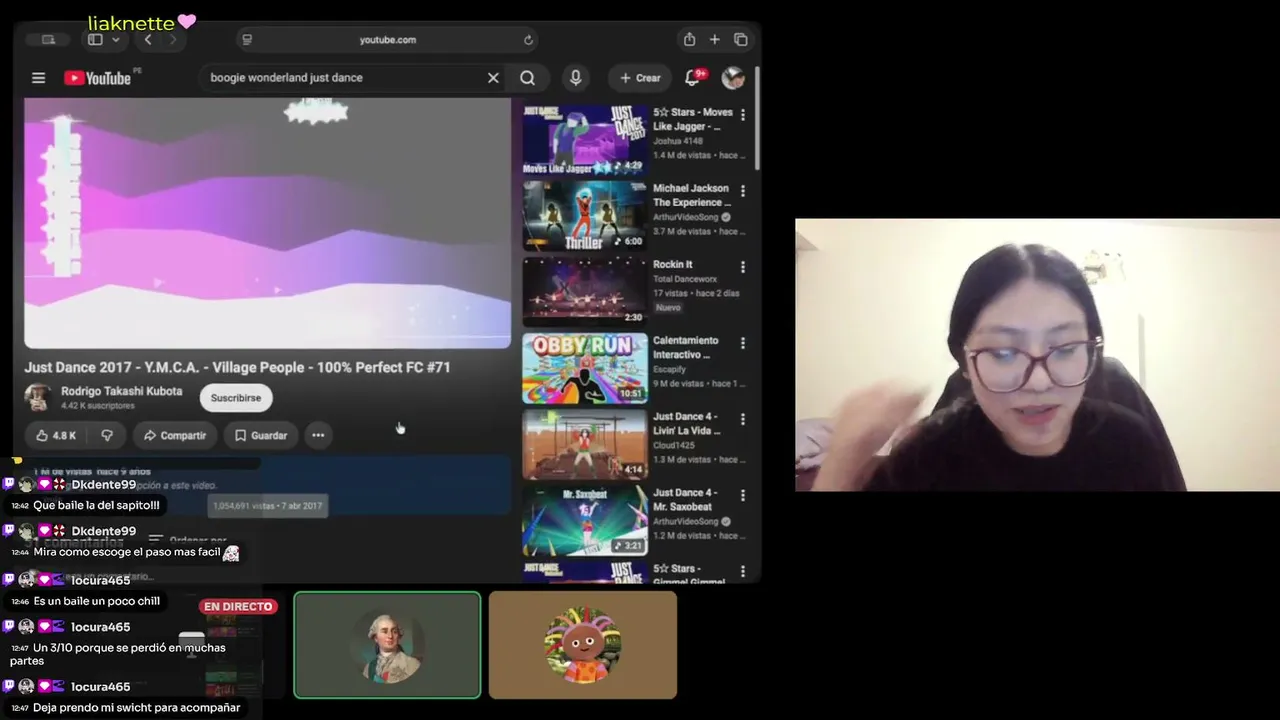Reload the page in Safari
The height and width of the screenshot is (720, 1280).
point(528,40)
